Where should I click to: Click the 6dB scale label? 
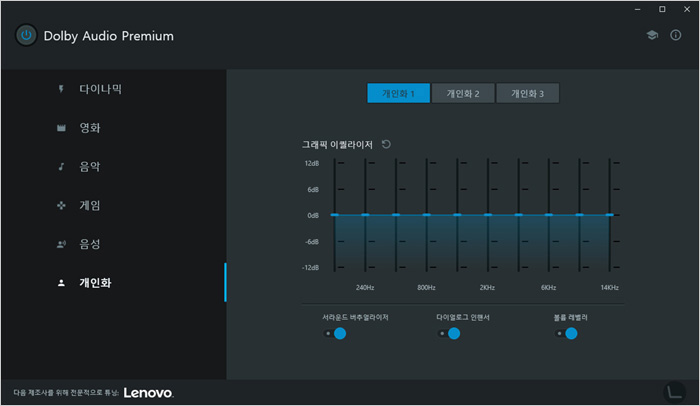point(313,189)
